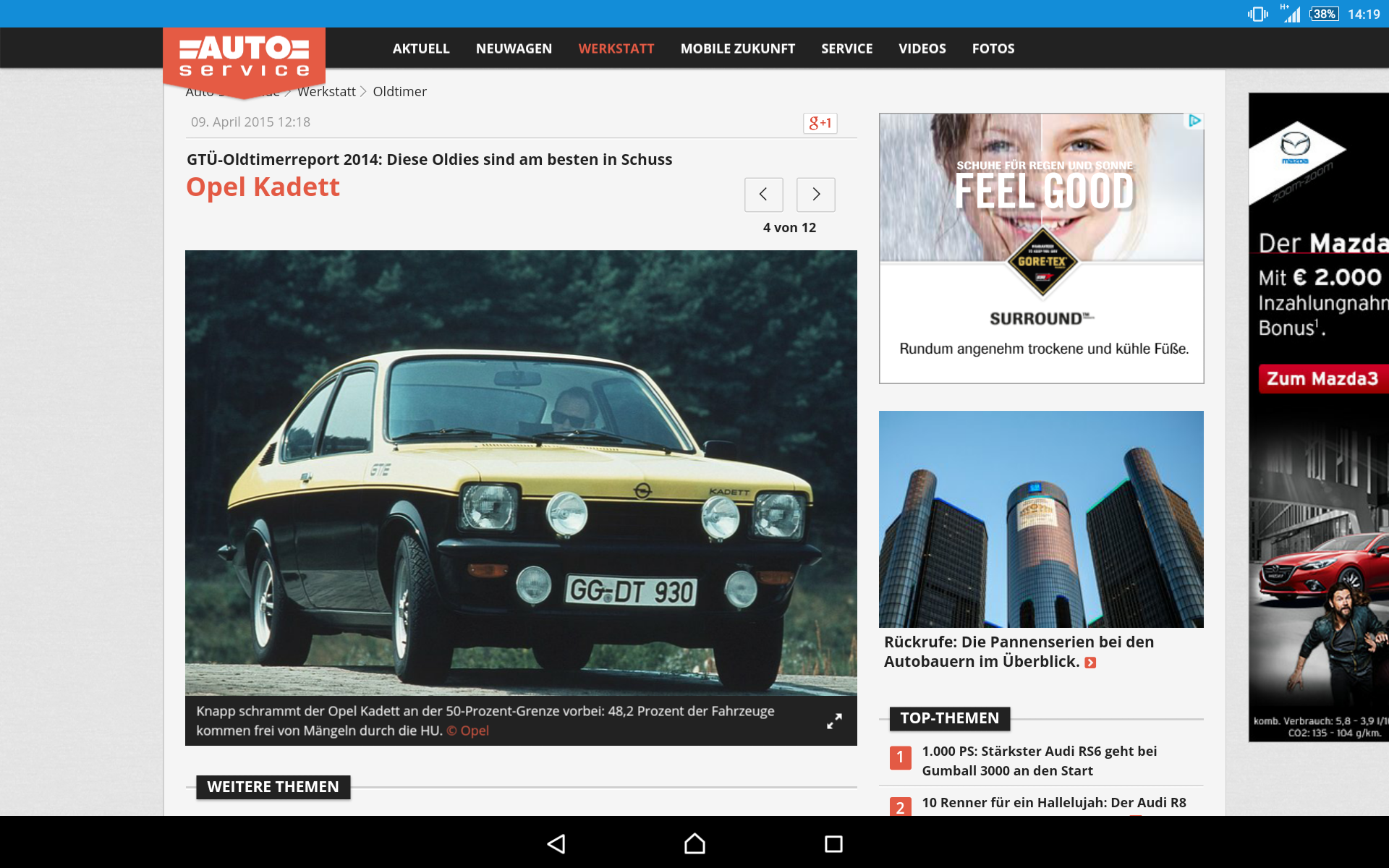Read the Rückrufe Pannenserien article
This screenshot has height=868, width=1389.
1019,652
